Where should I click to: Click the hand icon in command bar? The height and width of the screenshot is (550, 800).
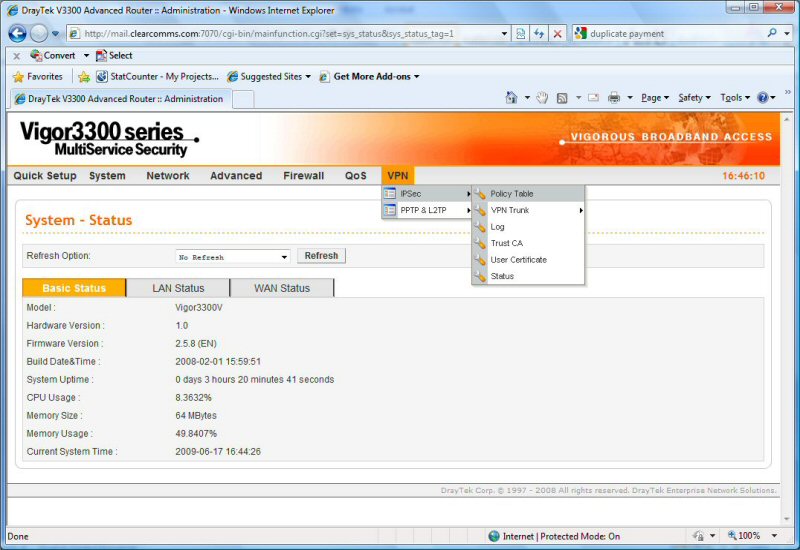pos(542,97)
